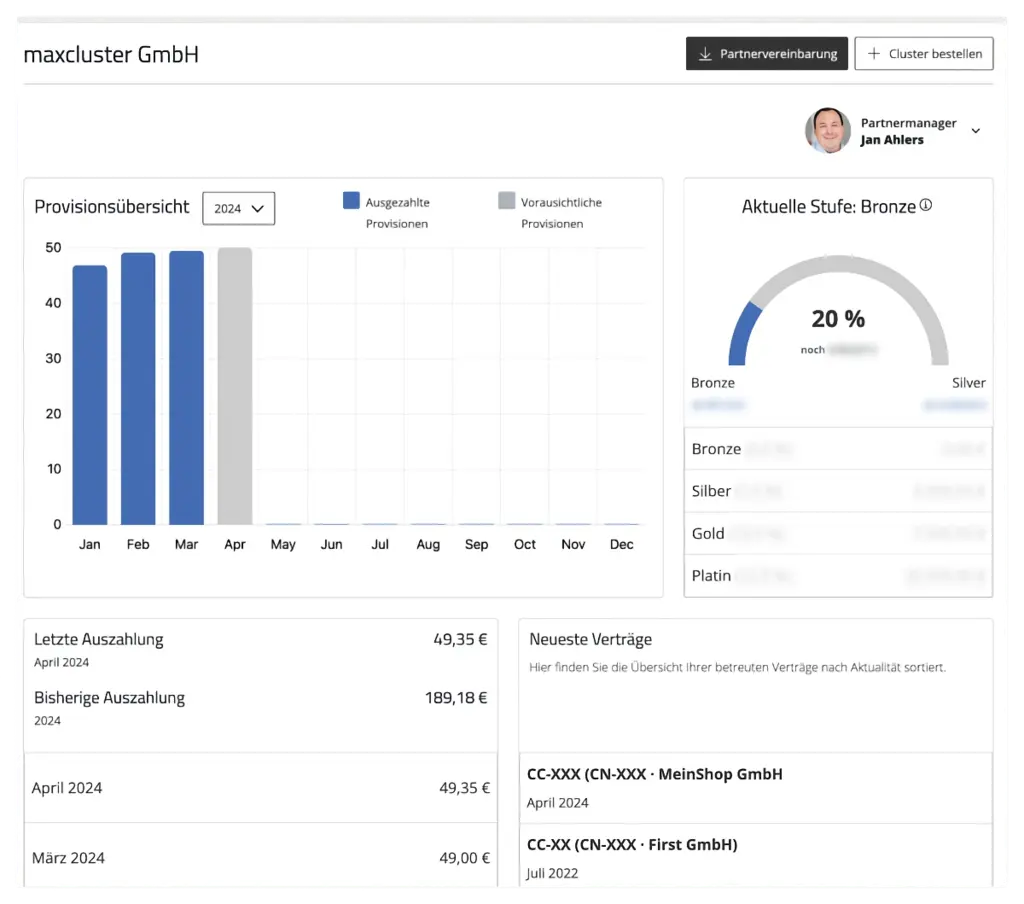Open the 2024 year dropdown
The image size is (1024, 904).
click(238, 208)
